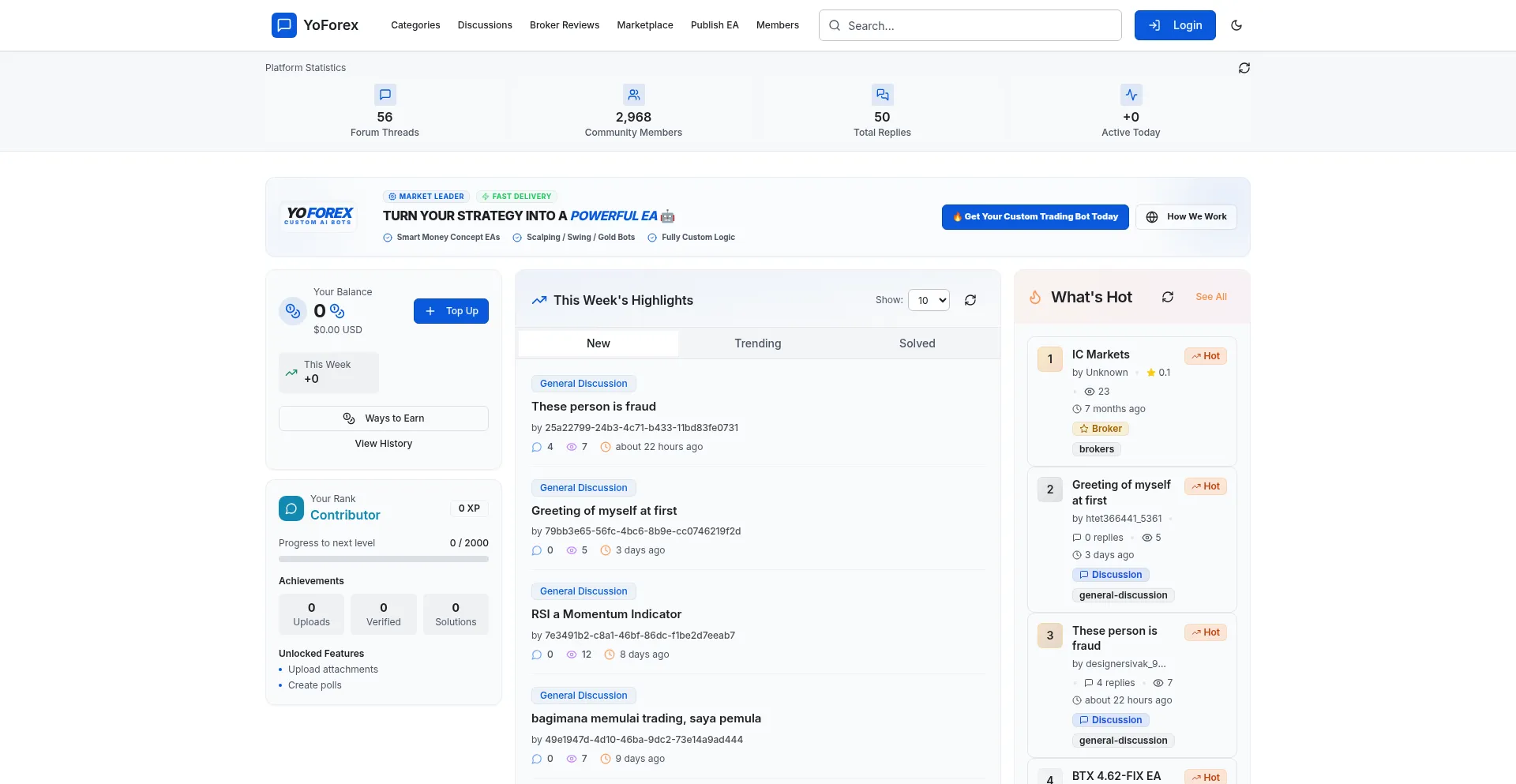Click the This Week's Highlights trend icon

pos(539,300)
